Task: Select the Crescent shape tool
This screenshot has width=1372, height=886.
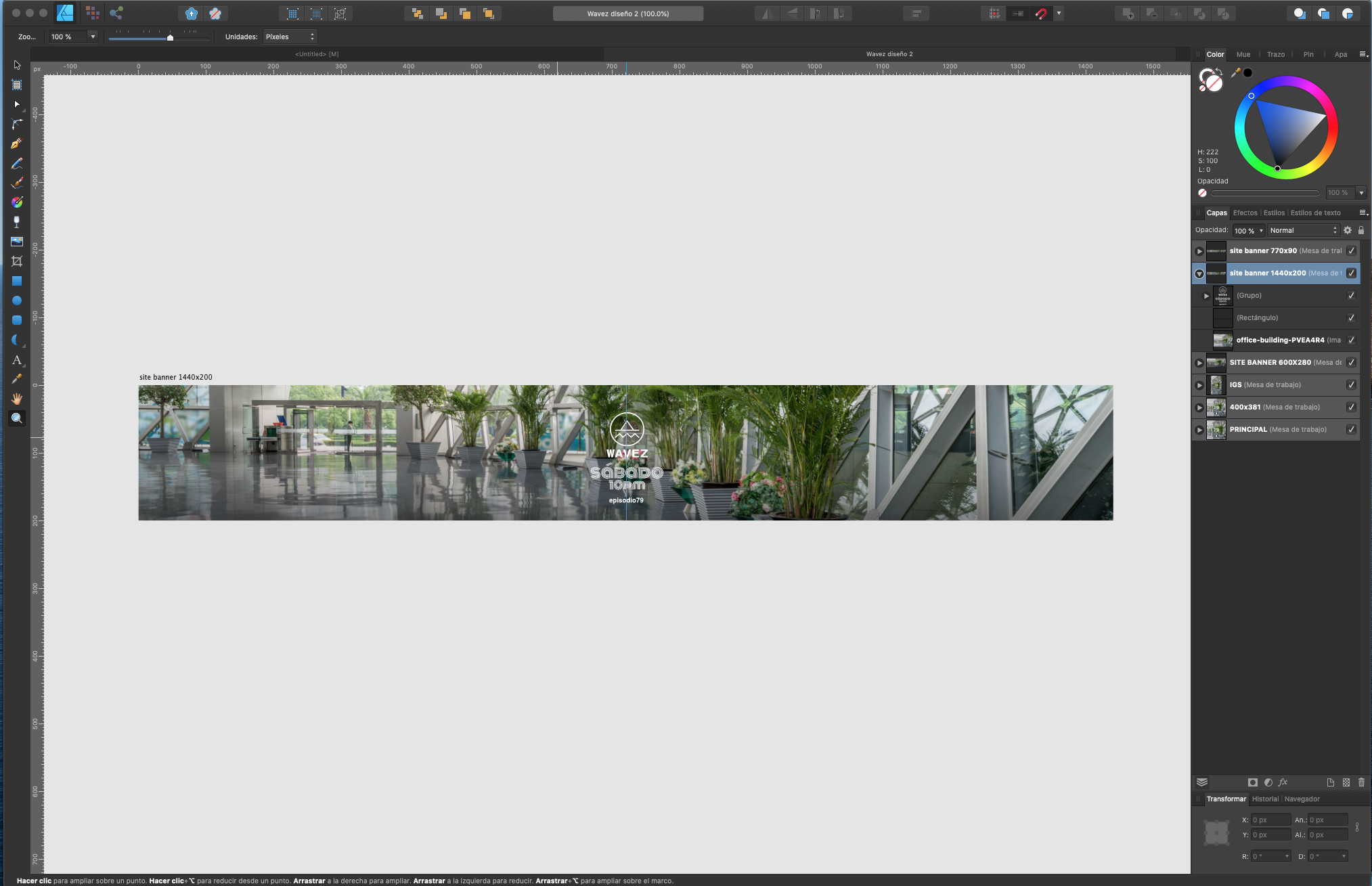Action: 17,340
